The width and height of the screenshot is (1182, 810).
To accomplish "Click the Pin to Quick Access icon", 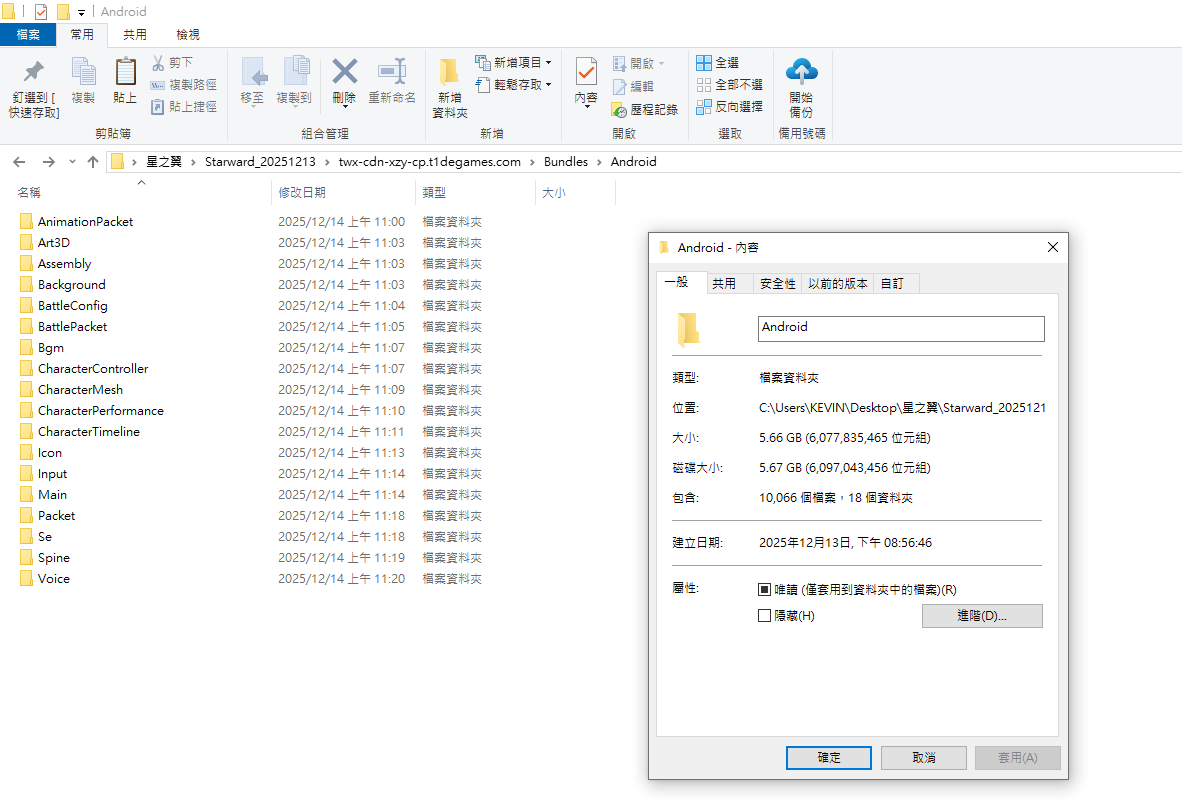I will point(34,74).
